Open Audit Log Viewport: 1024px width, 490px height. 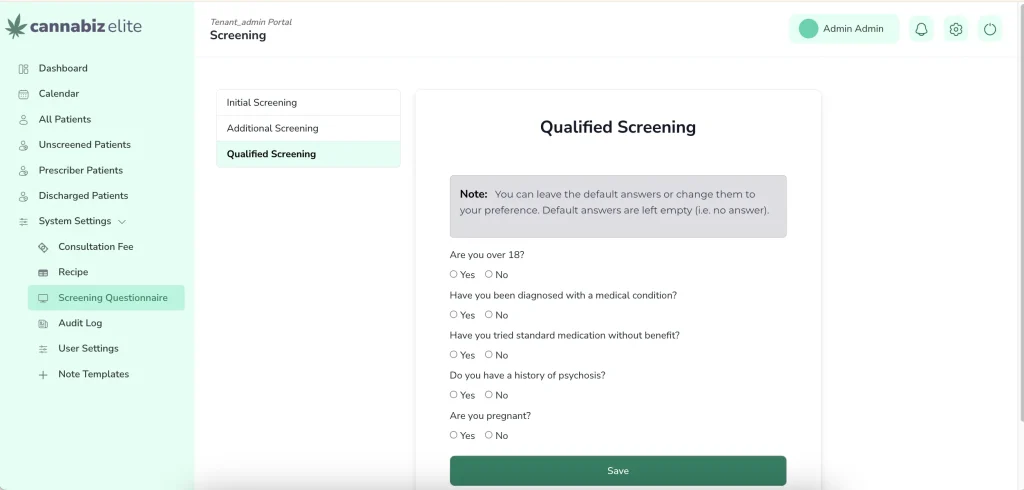[x=80, y=323]
